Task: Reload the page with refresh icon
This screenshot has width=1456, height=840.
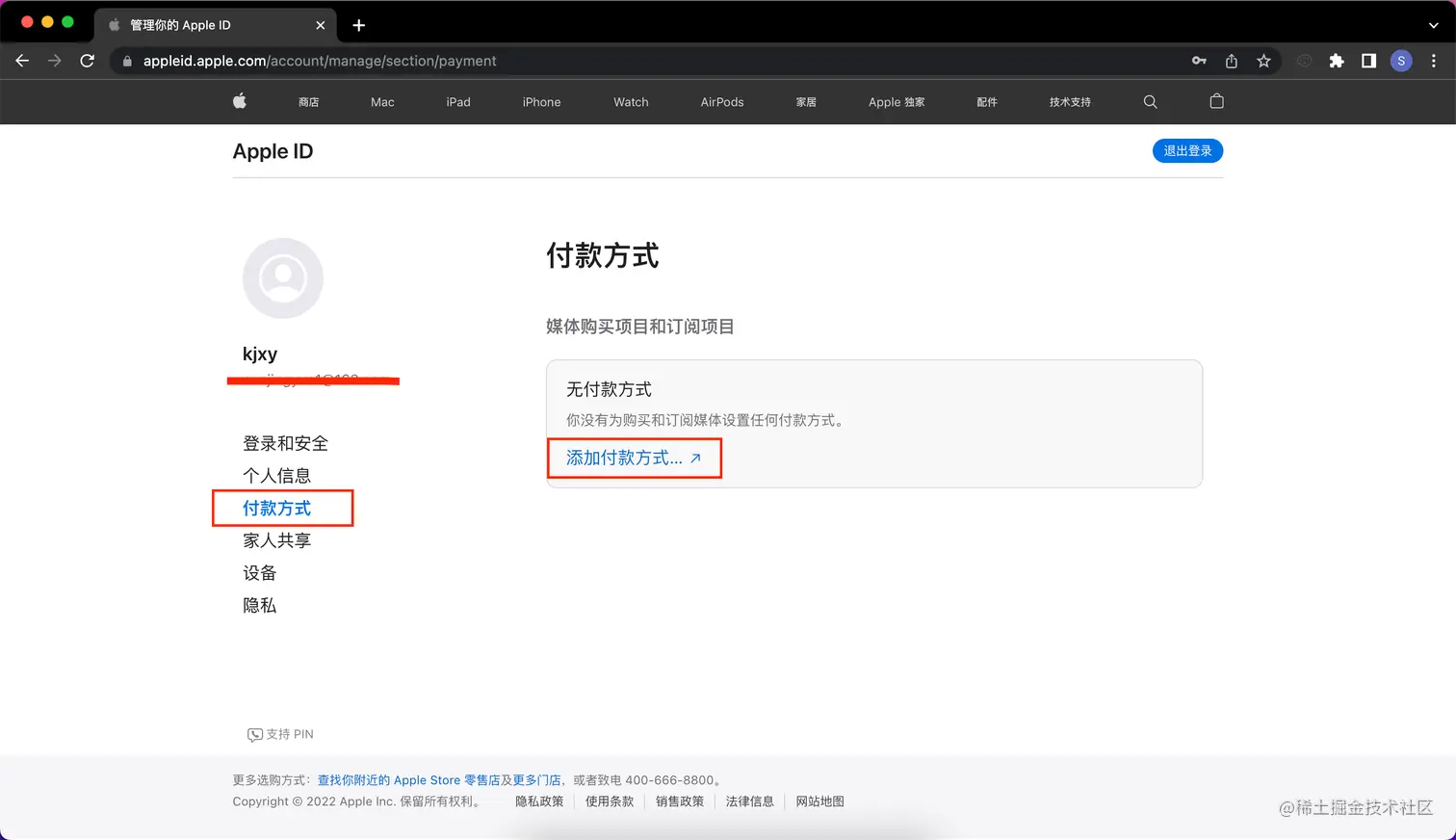Action: coord(88,61)
